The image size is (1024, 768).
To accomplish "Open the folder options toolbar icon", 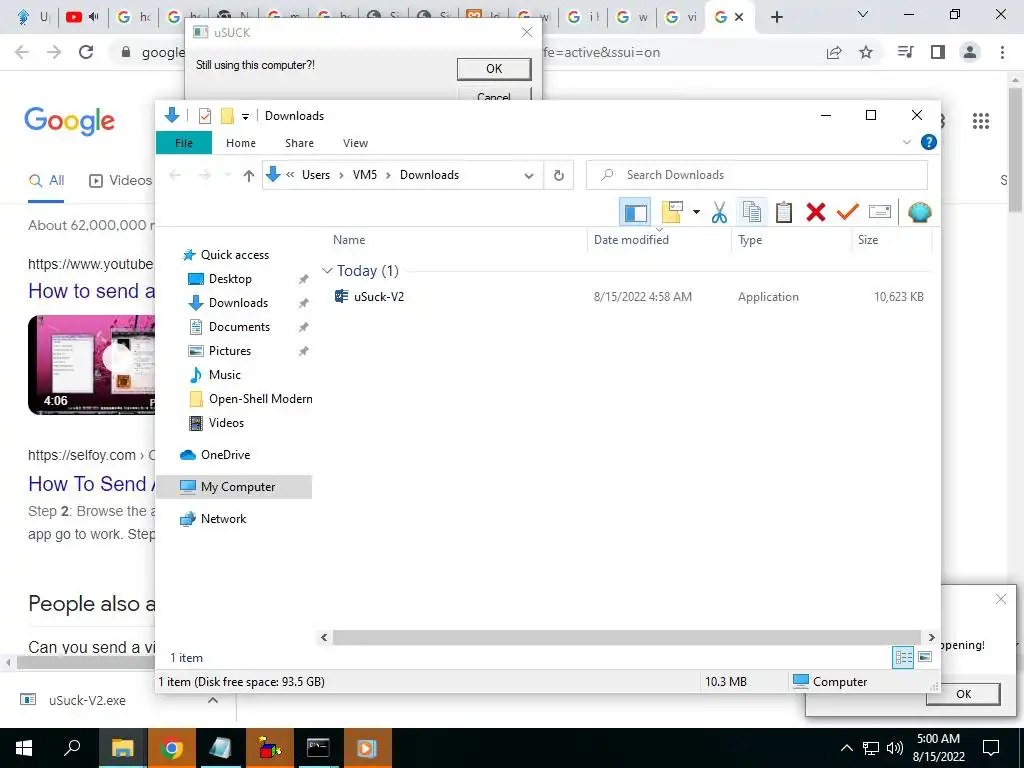I will click(672, 212).
